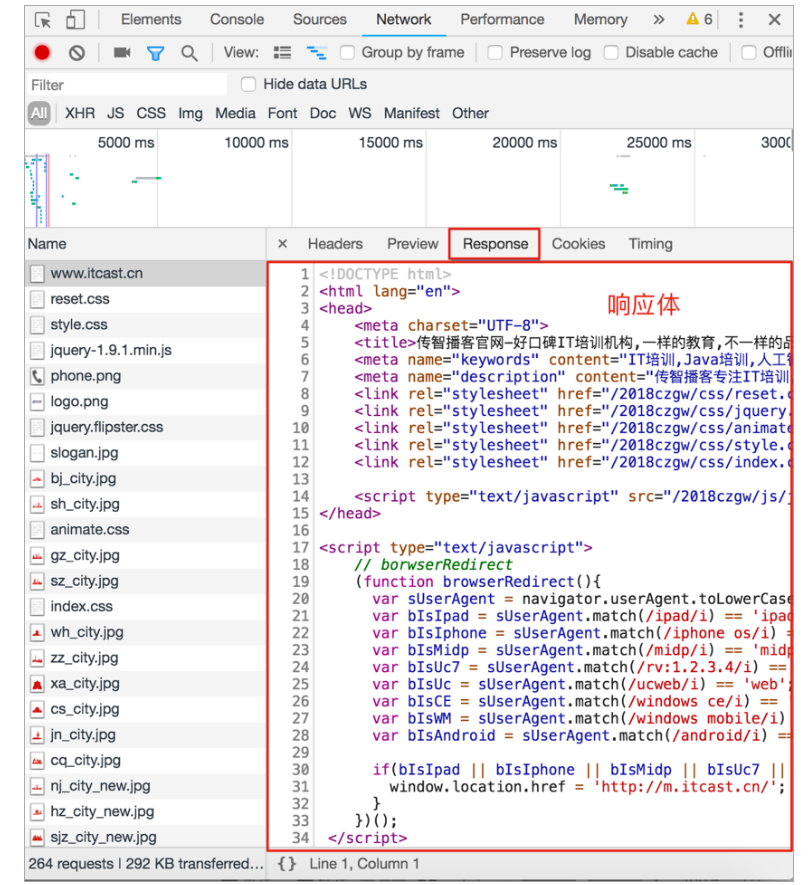This screenshot has width=810, height=885.
Task: Filter requests by CSS
Action: (151, 113)
